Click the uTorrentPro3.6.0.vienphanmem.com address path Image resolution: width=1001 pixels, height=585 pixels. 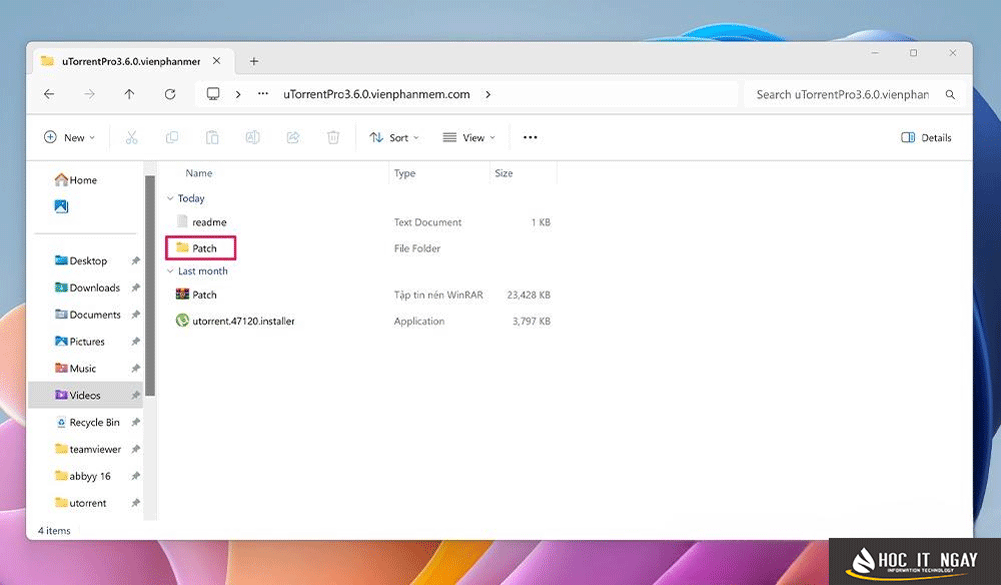click(377, 94)
